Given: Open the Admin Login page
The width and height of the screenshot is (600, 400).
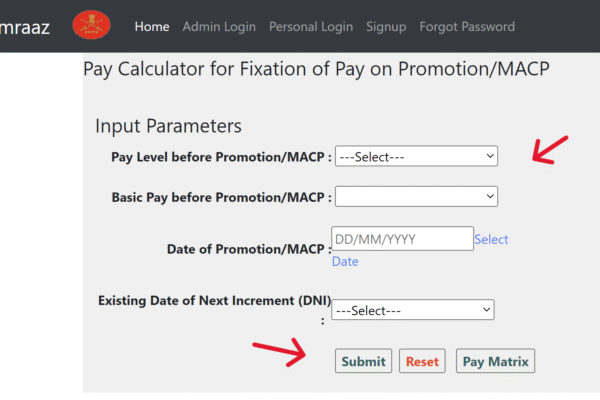Looking at the screenshot, I should [219, 27].
